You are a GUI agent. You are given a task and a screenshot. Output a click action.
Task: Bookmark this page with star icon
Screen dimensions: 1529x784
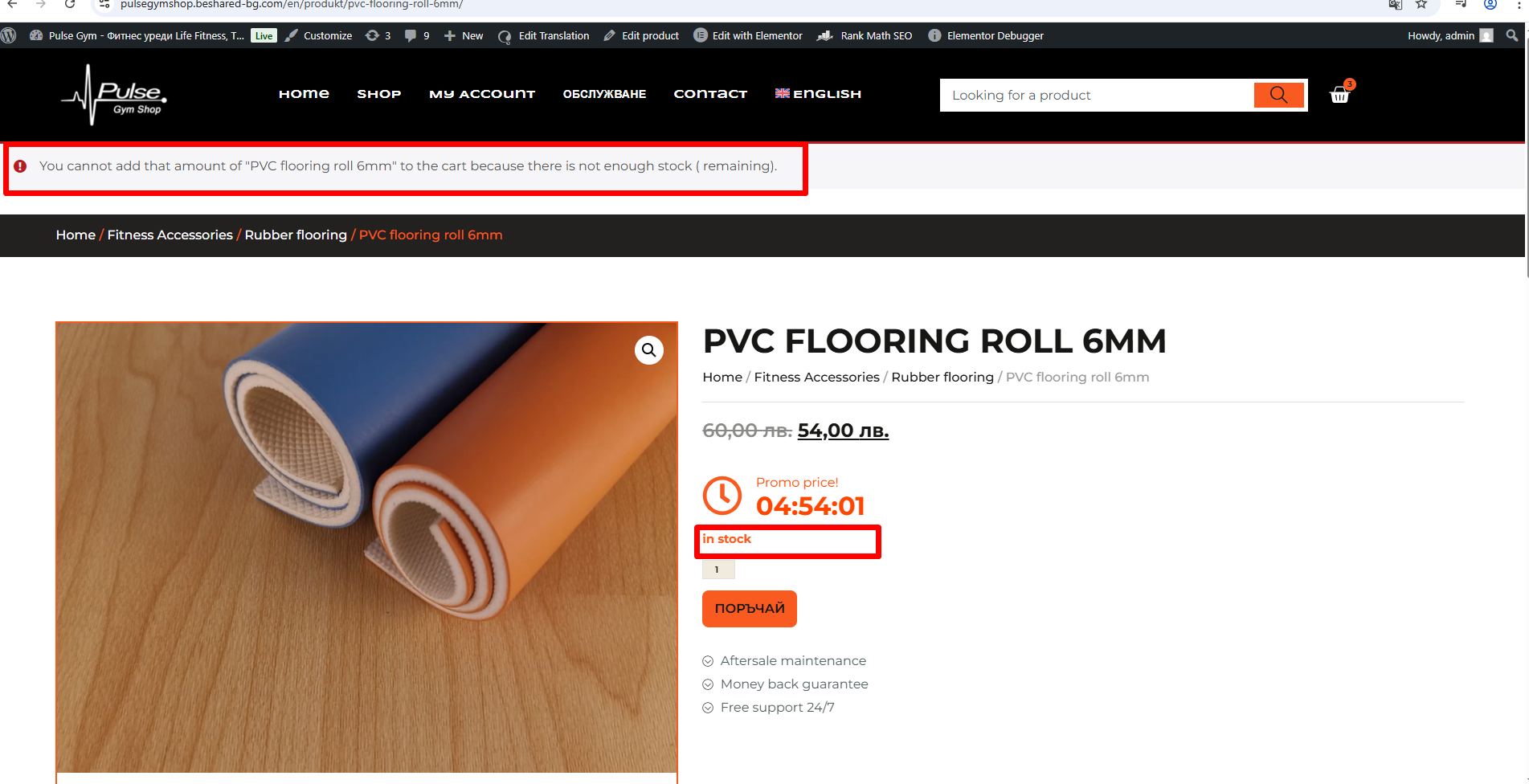[x=1421, y=5]
